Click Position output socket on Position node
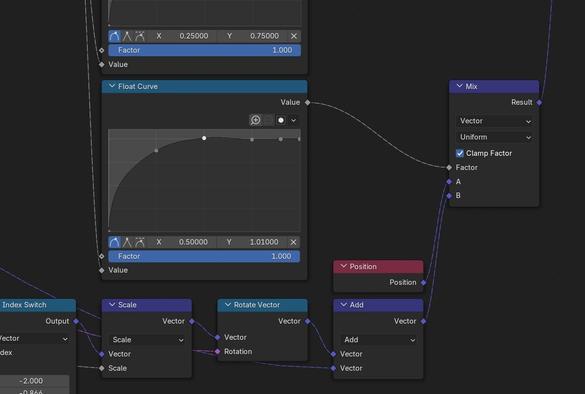 423,282
